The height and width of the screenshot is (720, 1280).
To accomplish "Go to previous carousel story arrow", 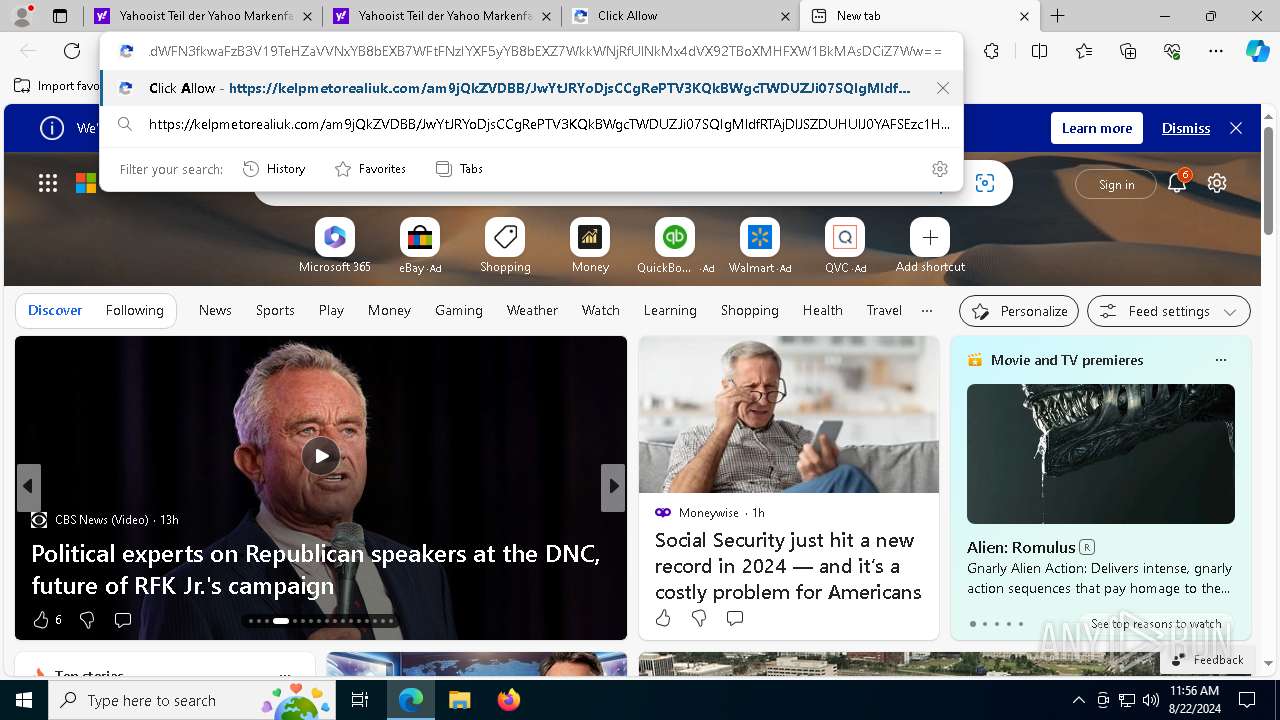I will point(28,486).
